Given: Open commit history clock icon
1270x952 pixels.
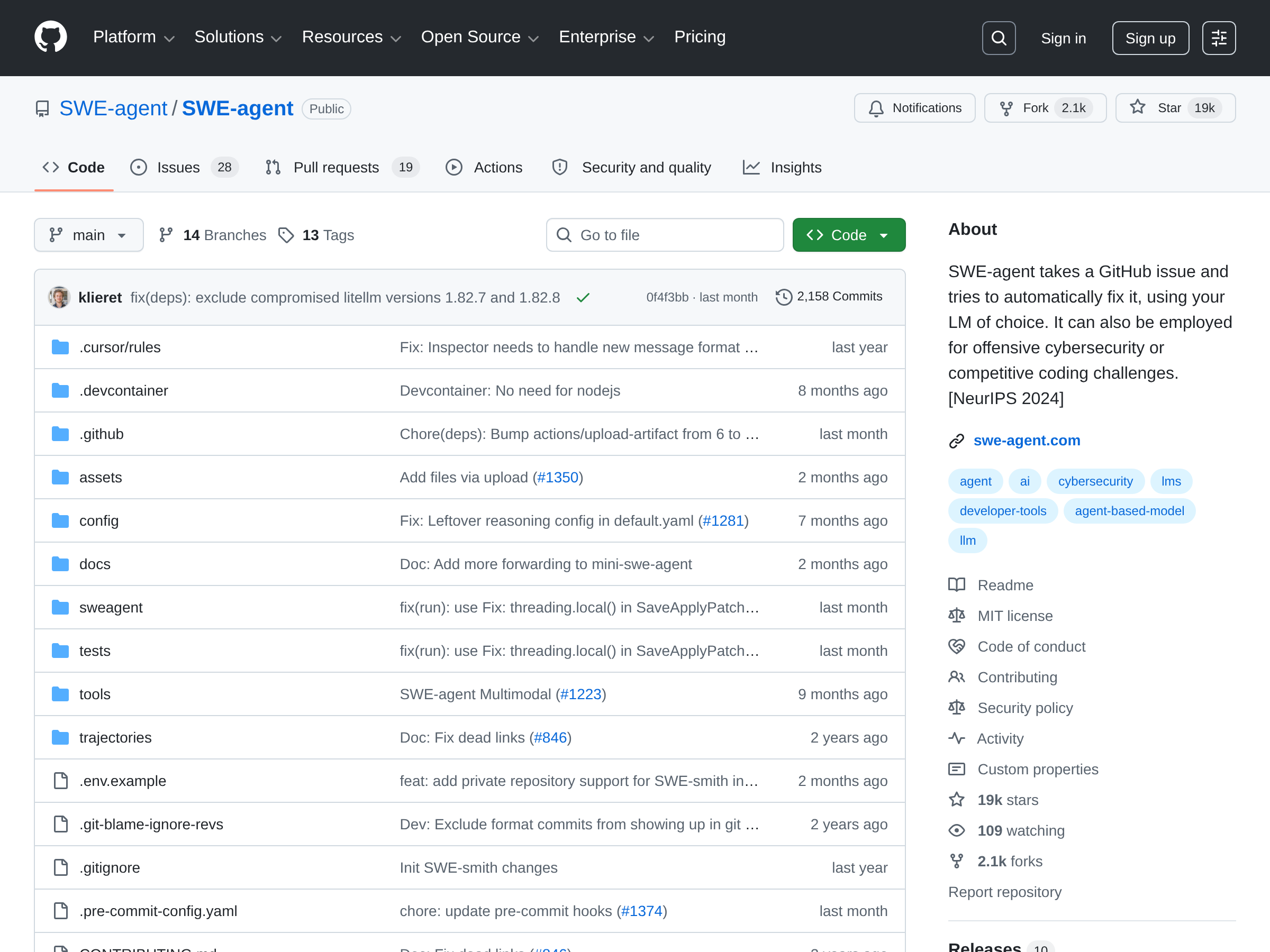Looking at the screenshot, I should [784, 297].
